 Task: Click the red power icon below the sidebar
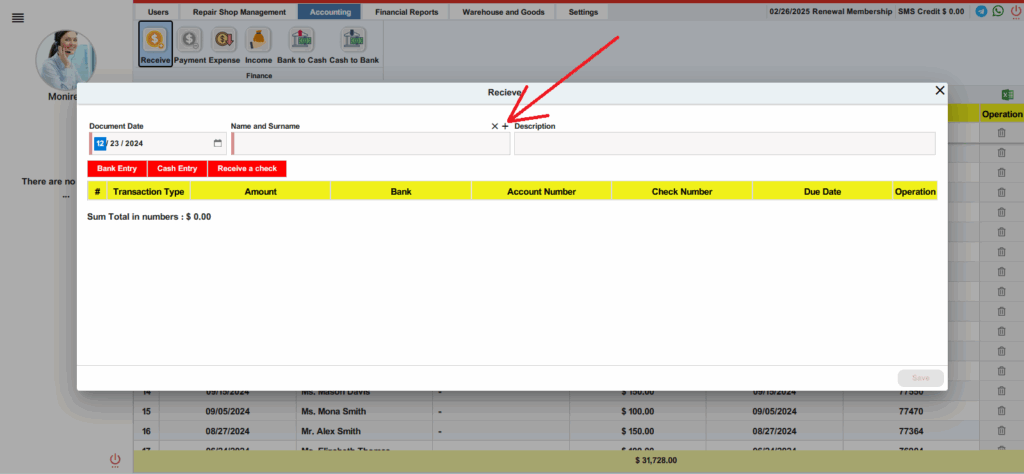point(115,460)
